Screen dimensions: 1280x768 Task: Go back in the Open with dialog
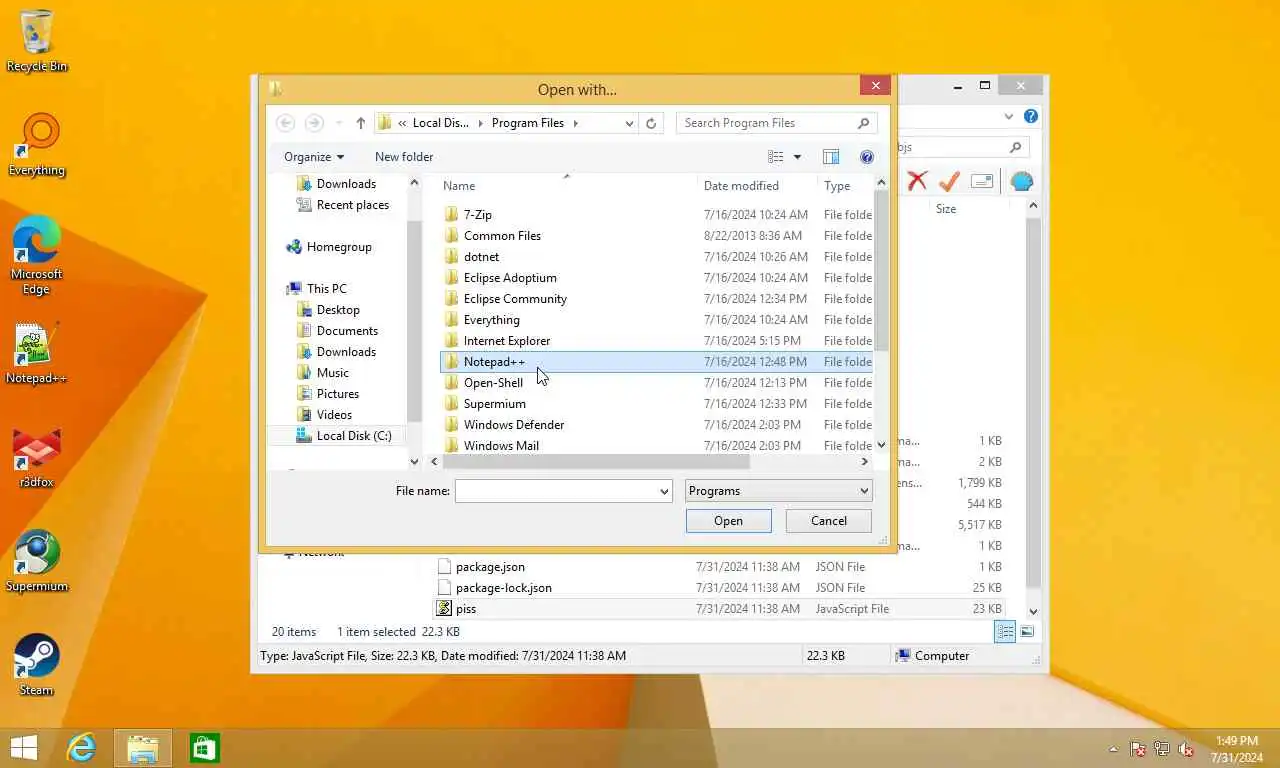coord(285,123)
